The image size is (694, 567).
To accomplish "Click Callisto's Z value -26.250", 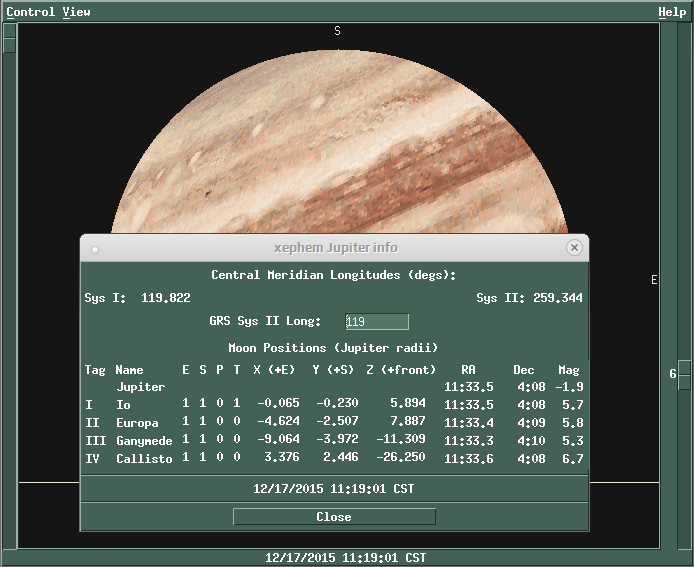I will click(x=401, y=457).
